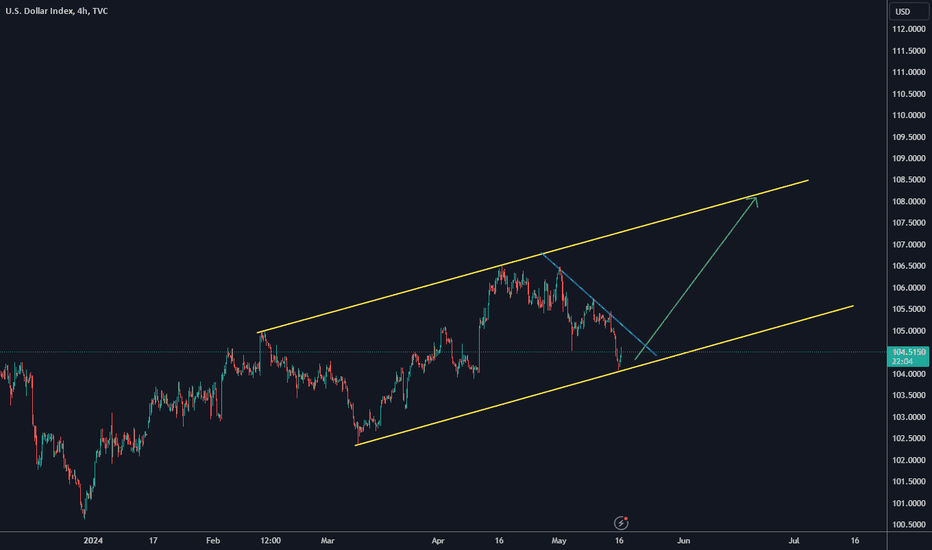
Task: Click the Mar label on time axis
Action: [328, 540]
